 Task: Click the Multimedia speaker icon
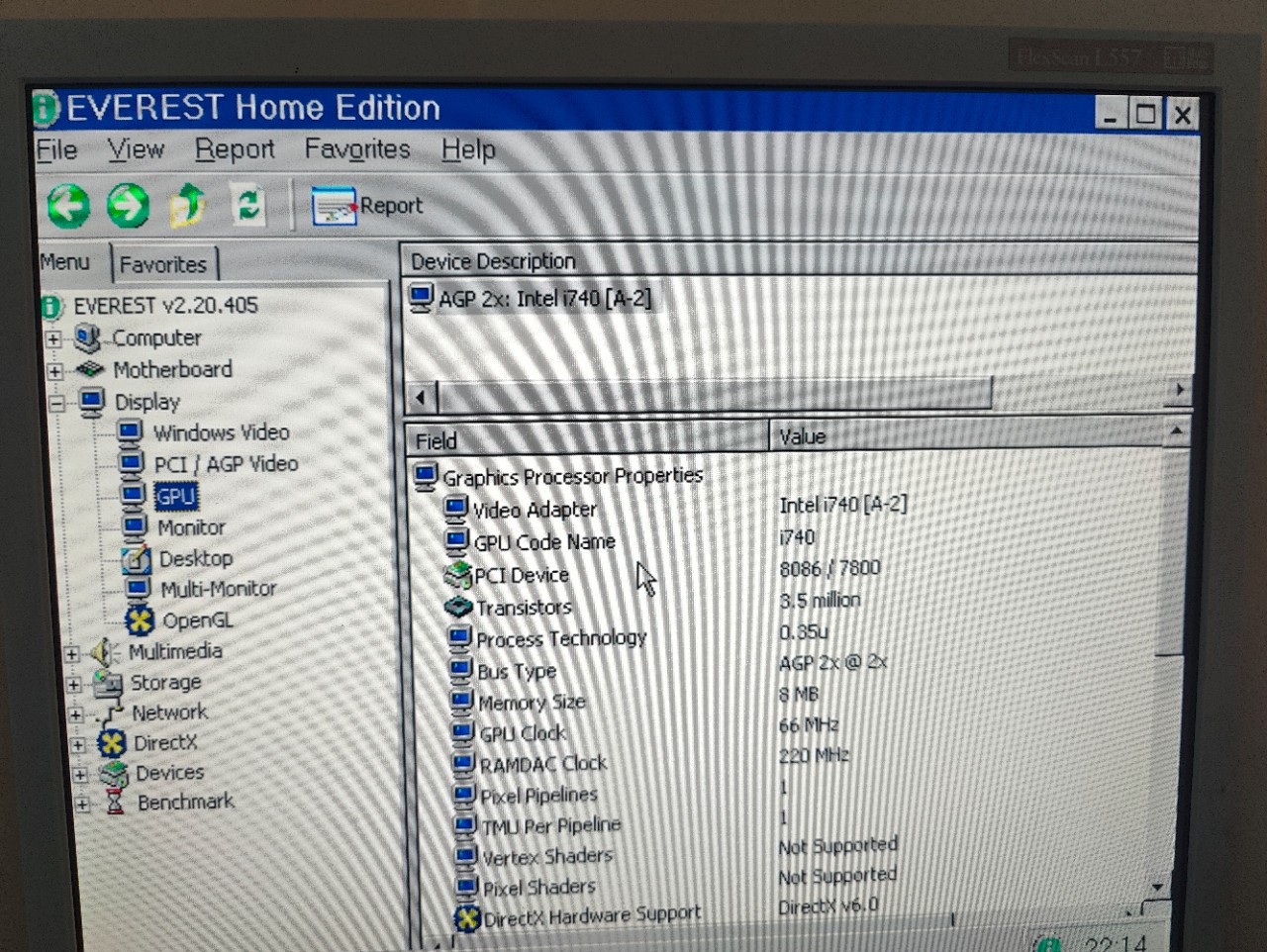tap(104, 652)
